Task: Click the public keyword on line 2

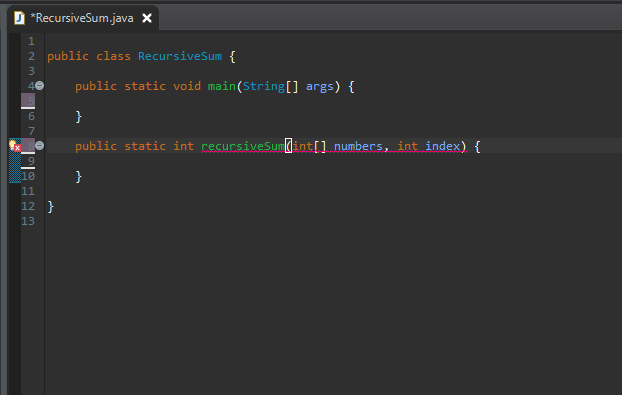Action: pyautogui.click(x=68, y=56)
